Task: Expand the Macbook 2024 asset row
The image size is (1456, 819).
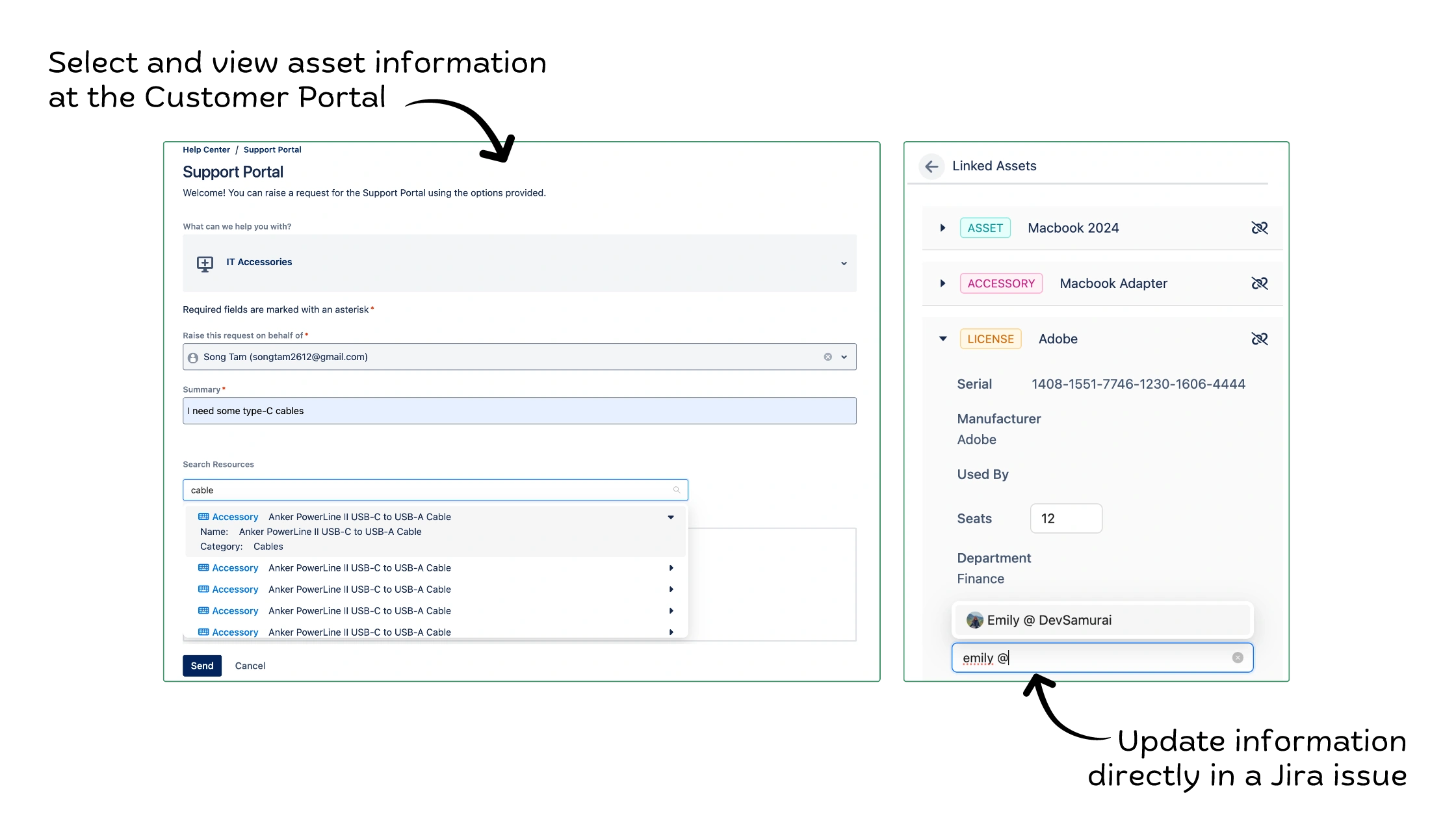Action: (x=942, y=228)
